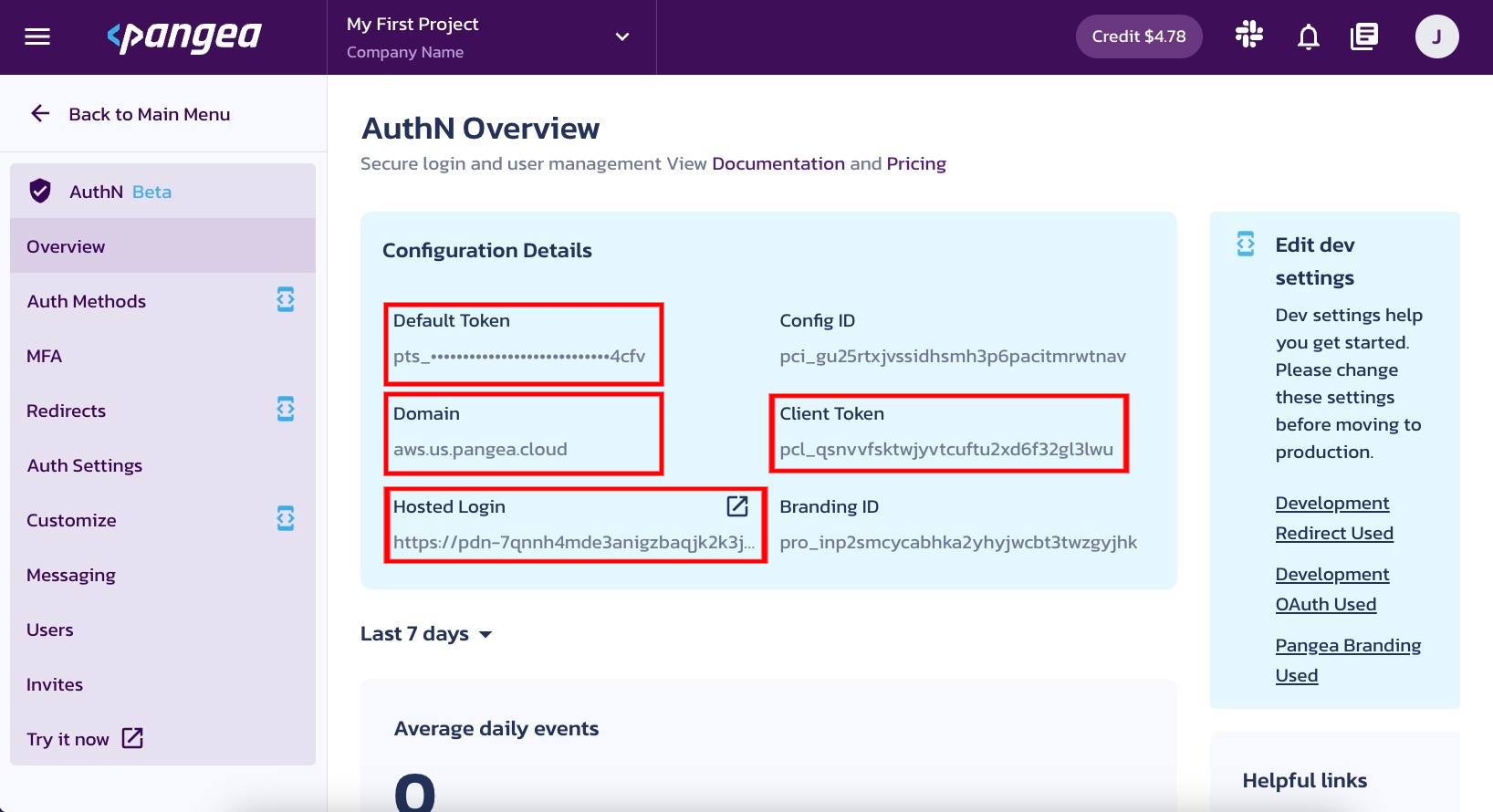Screen dimensions: 1493x812
Task: Open the Slack community icon
Action: (1248, 36)
